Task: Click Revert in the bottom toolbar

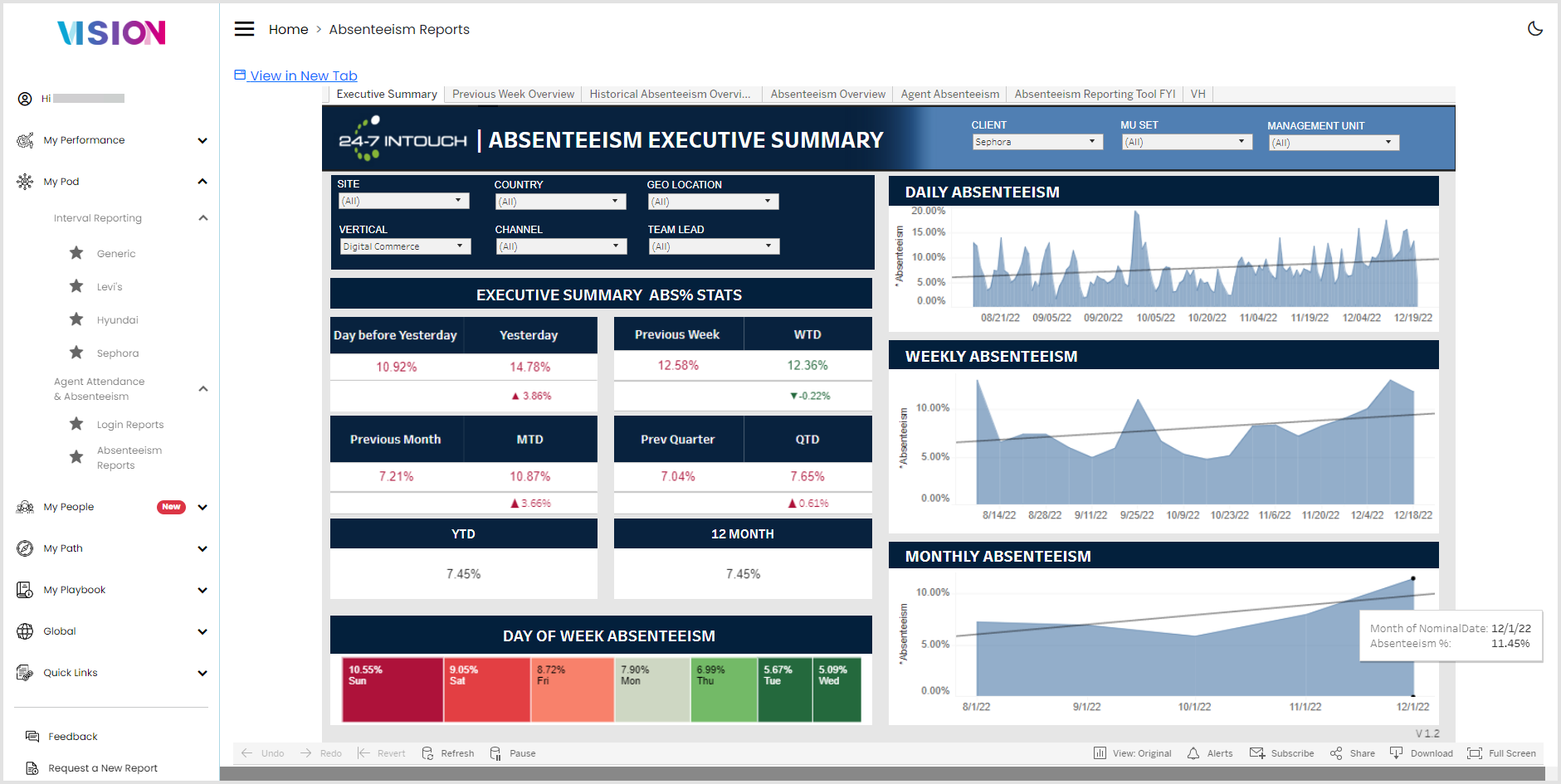Action: [x=382, y=753]
